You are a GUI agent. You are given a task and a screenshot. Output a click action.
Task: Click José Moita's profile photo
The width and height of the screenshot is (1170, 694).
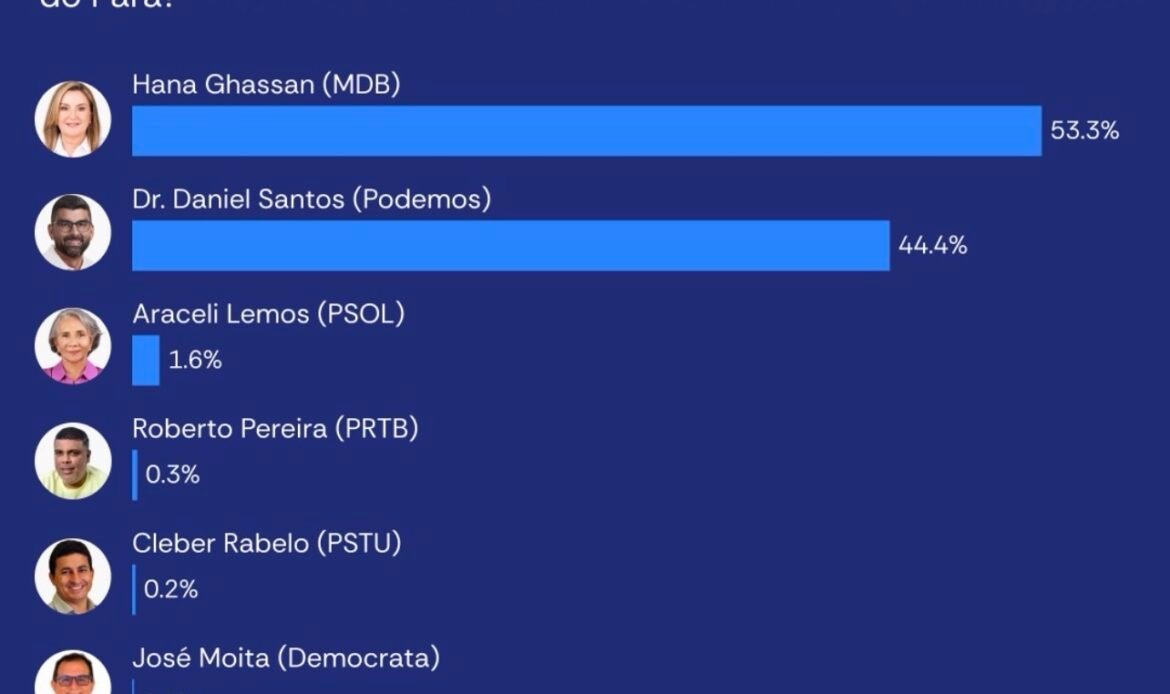(72, 672)
